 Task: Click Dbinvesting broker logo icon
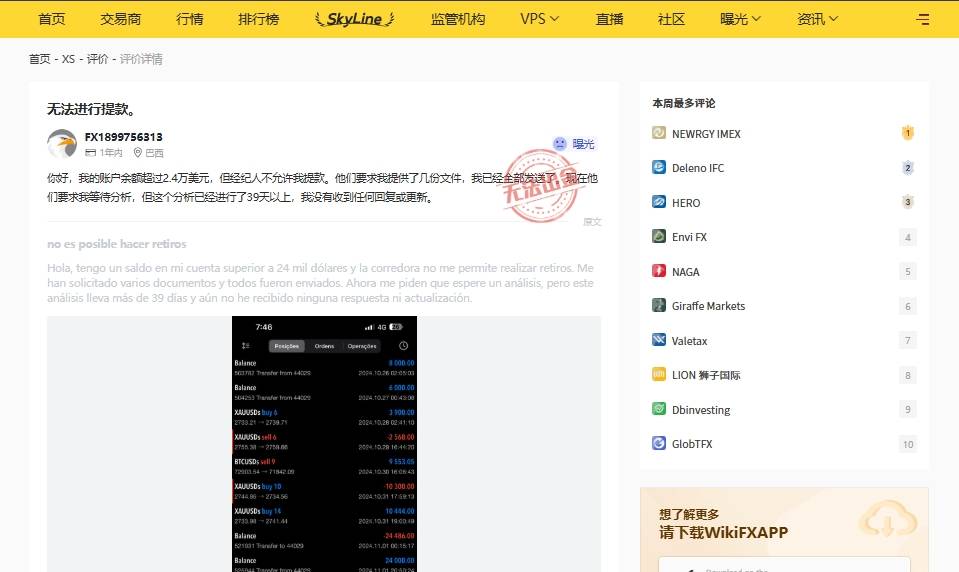click(659, 409)
